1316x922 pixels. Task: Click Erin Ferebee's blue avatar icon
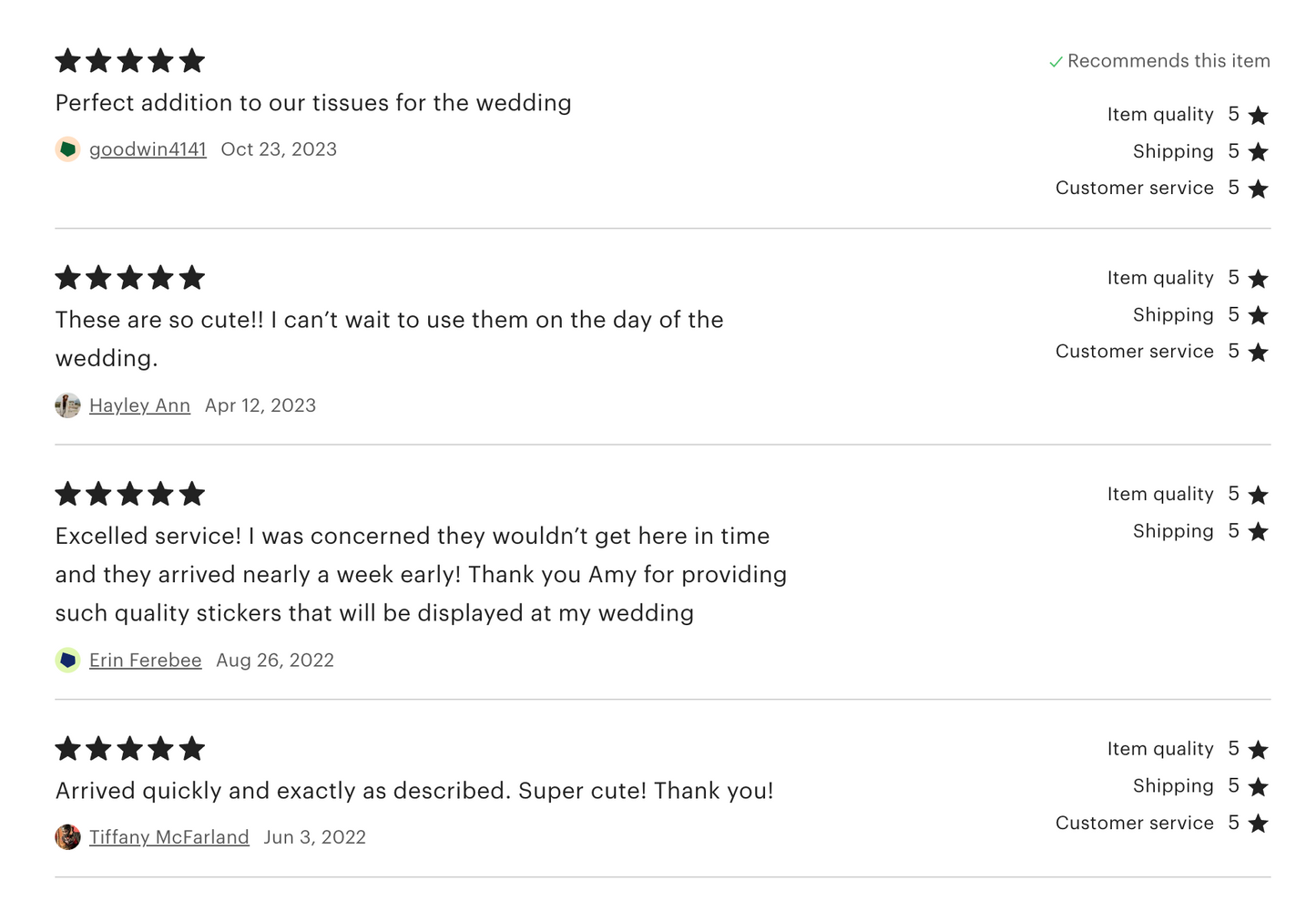[x=67, y=661]
